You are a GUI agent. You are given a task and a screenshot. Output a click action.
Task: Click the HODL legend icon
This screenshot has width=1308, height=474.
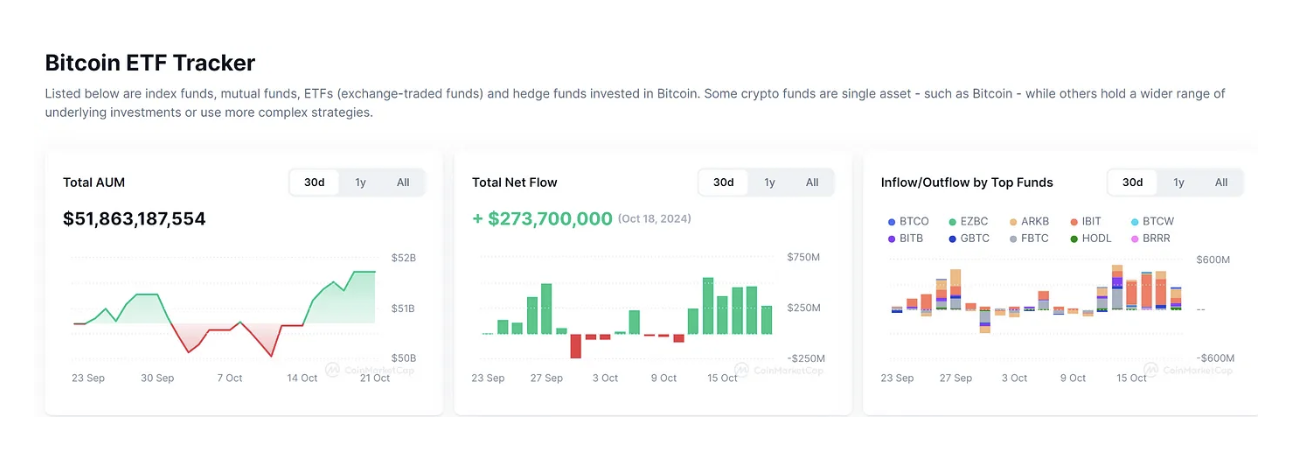coord(1074,239)
